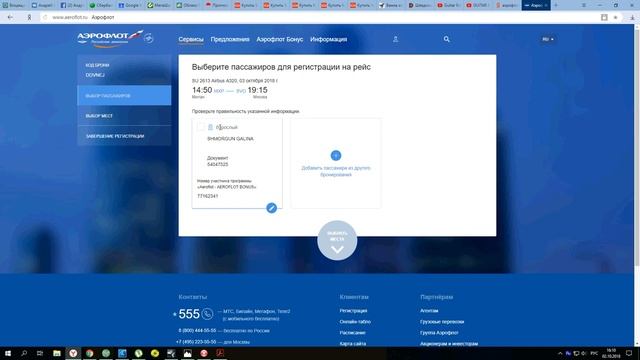Open the Информация menu
This screenshot has width=640, height=360.
[x=329, y=40]
